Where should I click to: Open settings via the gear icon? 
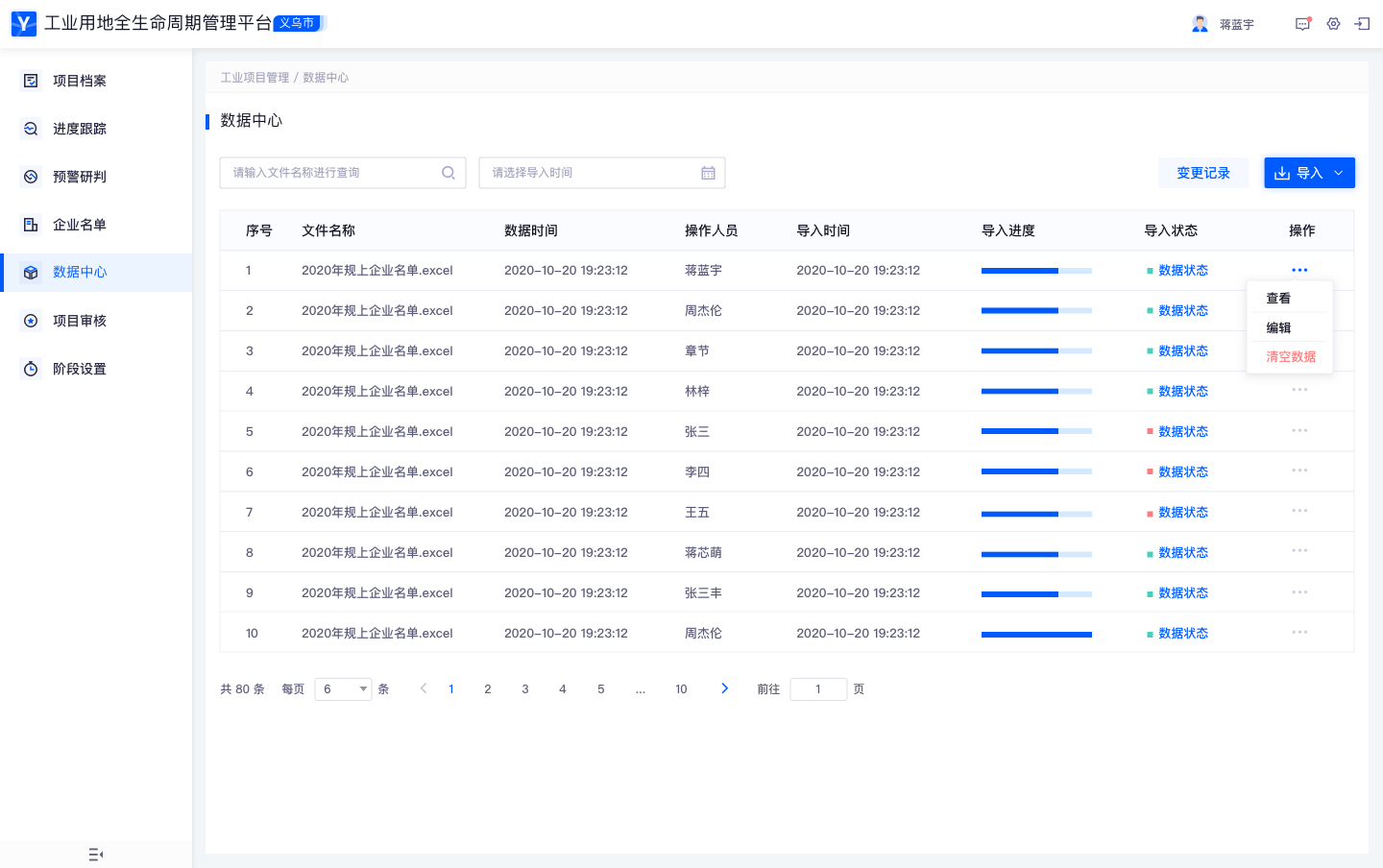(1333, 24)
